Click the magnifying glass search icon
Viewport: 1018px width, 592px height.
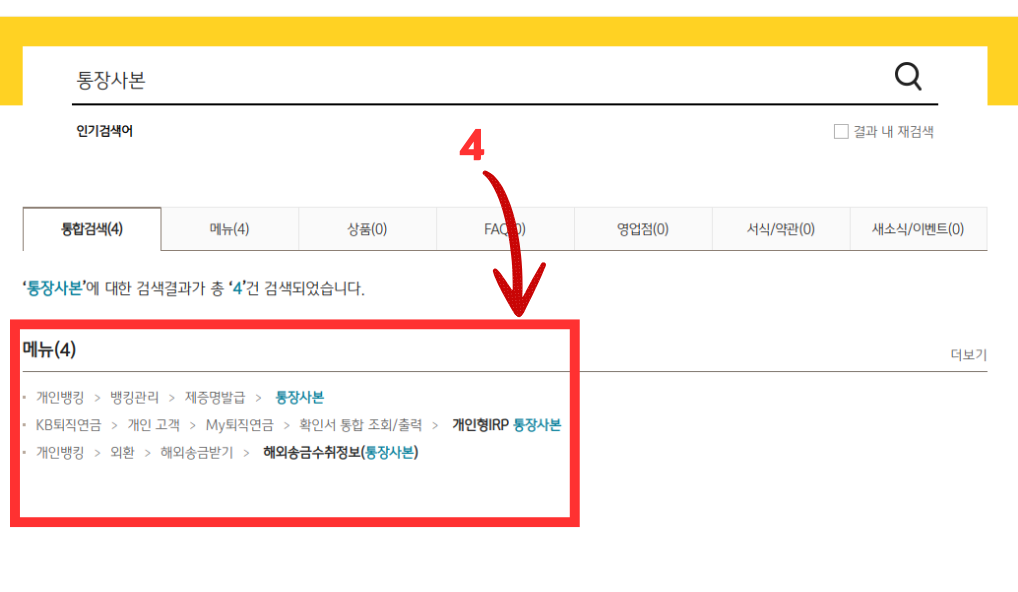907,76
